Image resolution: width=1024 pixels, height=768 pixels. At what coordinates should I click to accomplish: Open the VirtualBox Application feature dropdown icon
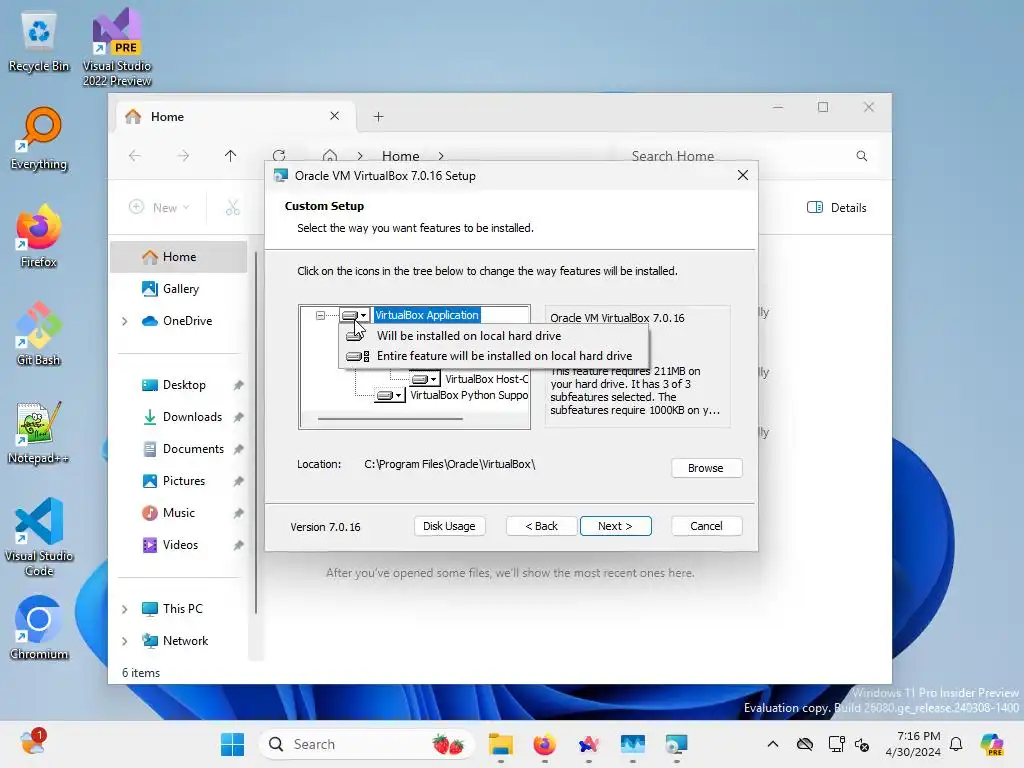pos(355,315)
